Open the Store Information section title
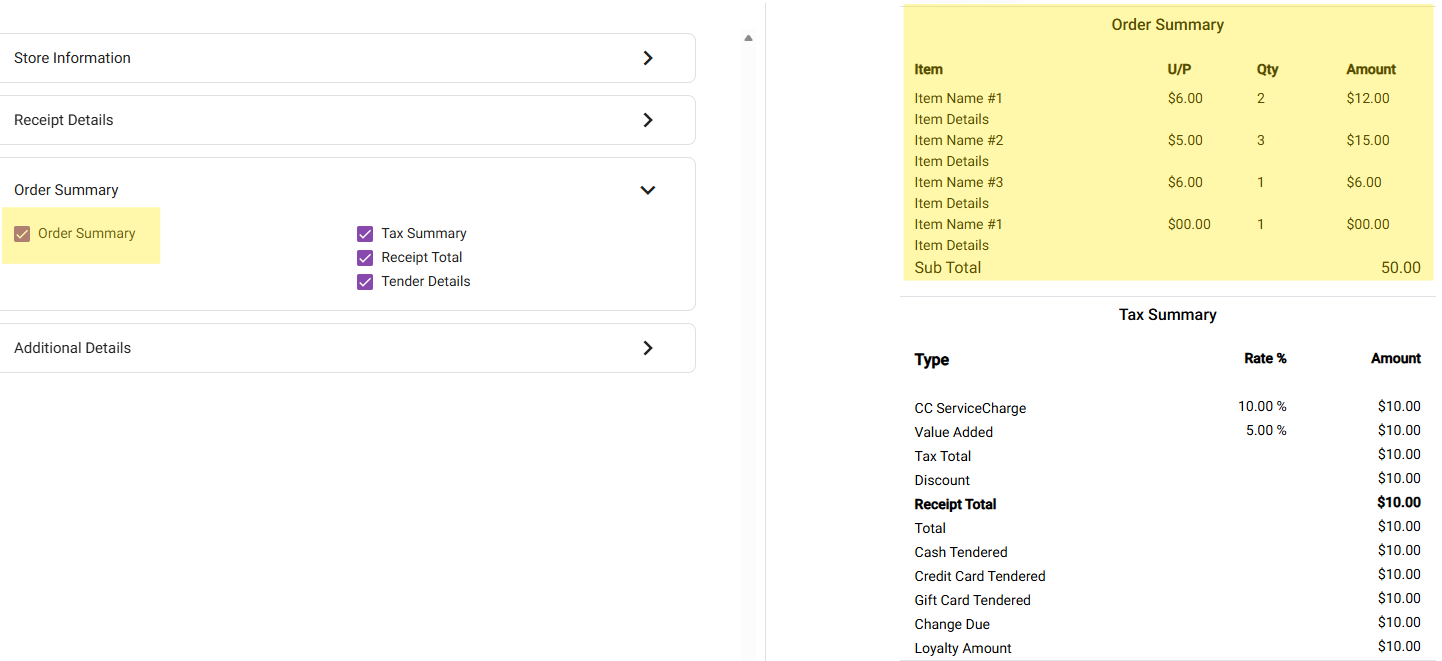 pyautogui.click(x=72, y=58)
